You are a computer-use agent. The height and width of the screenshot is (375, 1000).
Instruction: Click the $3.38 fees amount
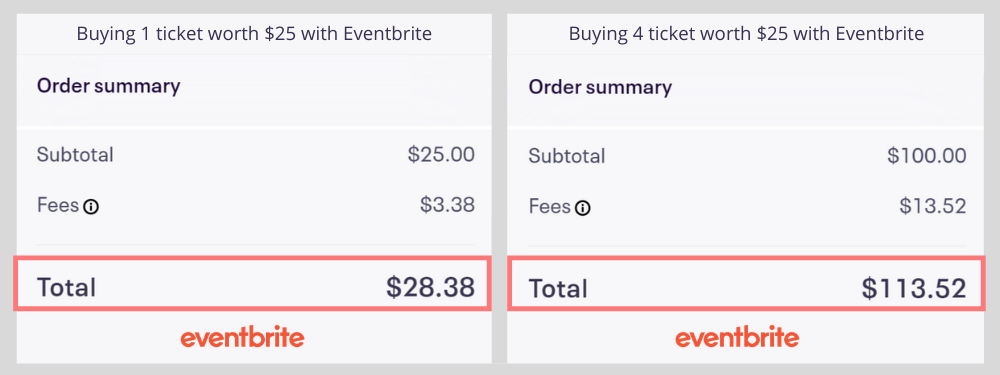click(x=448, y=205)
